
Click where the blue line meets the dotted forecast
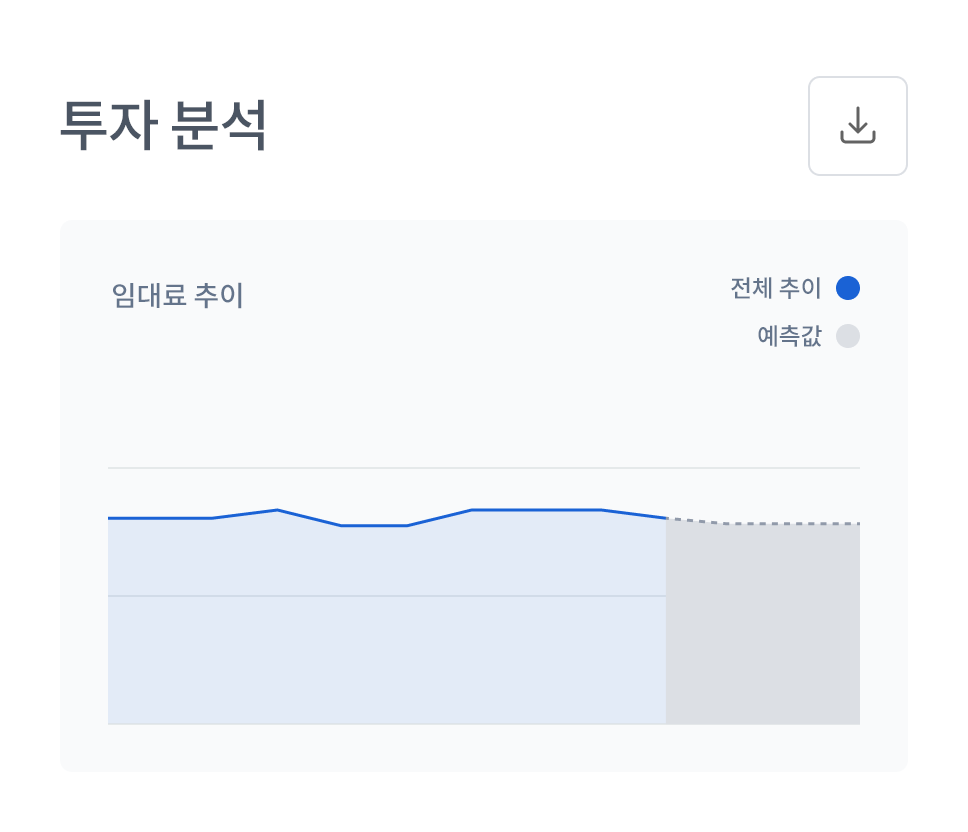click(666, 518)
